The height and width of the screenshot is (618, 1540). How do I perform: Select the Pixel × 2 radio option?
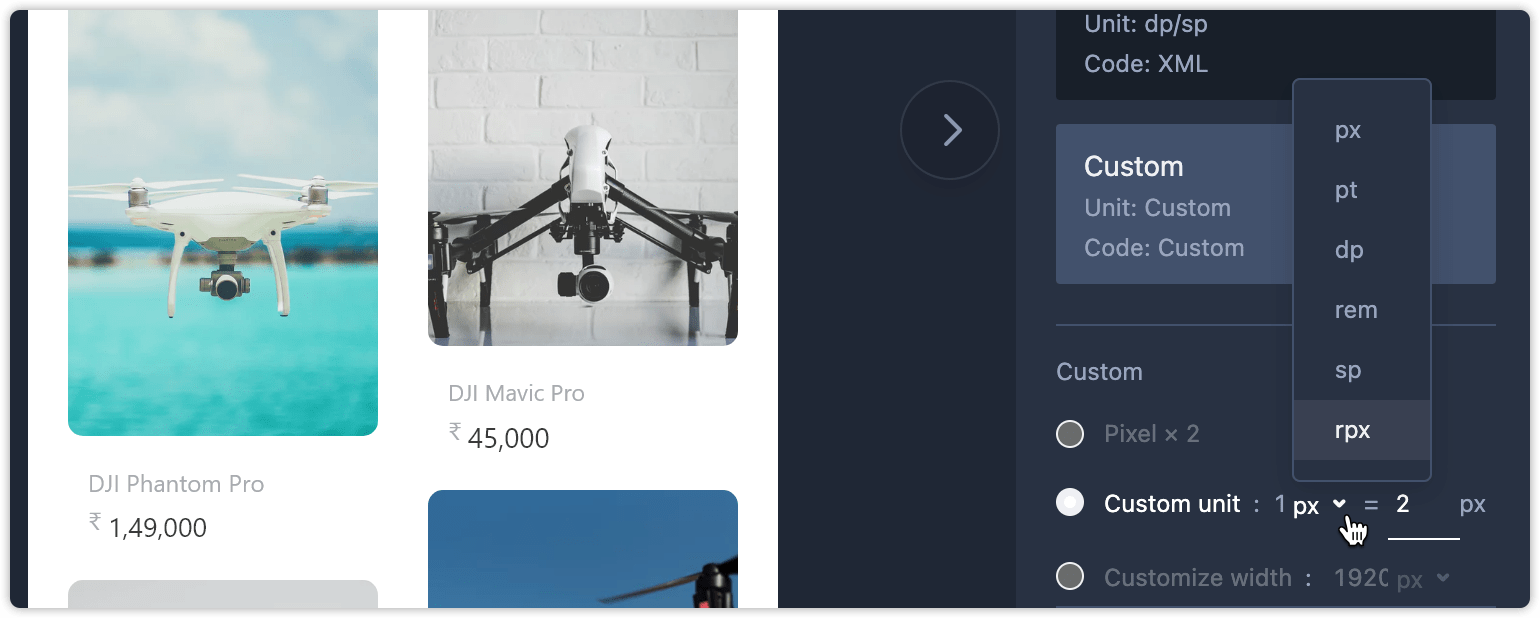click(1070, 434)
